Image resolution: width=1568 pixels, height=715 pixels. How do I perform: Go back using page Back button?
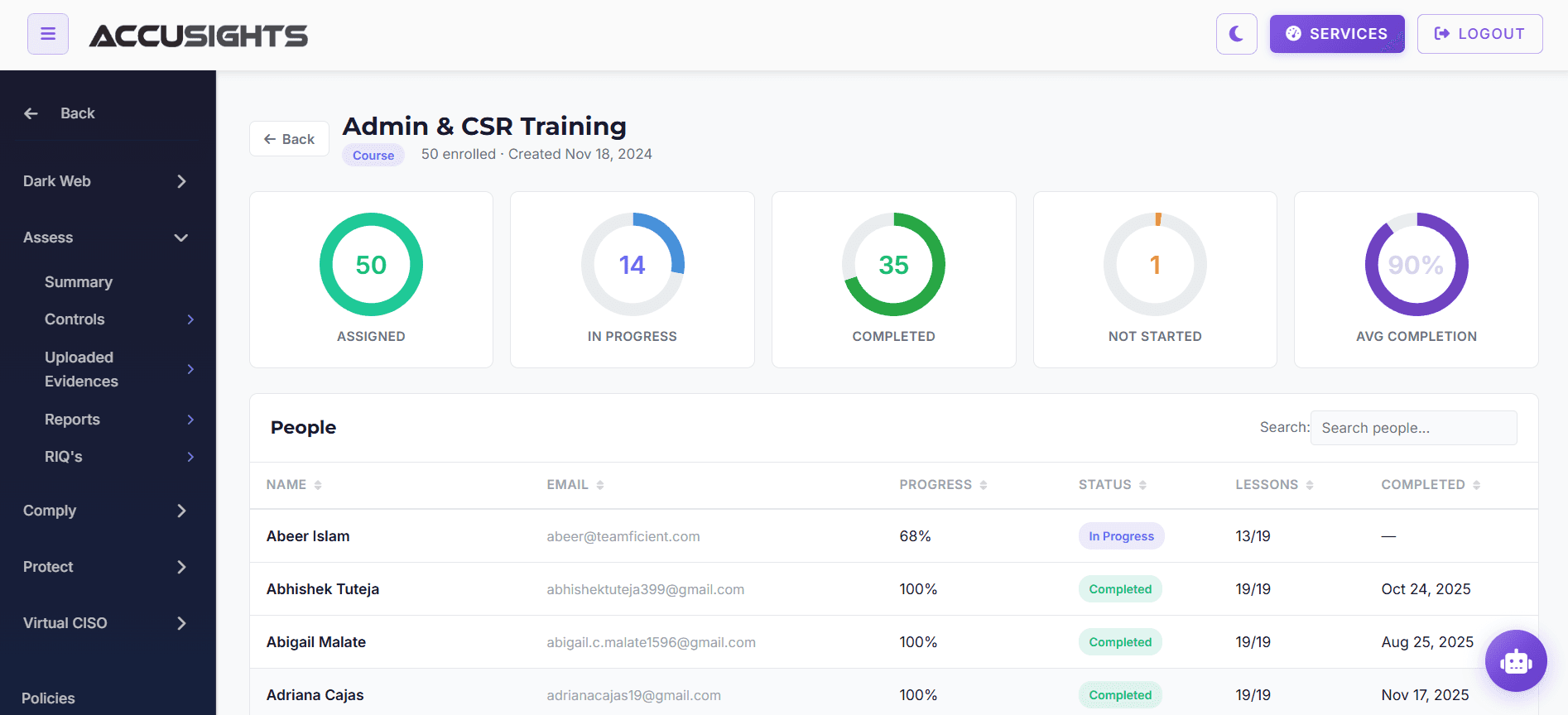289,139
